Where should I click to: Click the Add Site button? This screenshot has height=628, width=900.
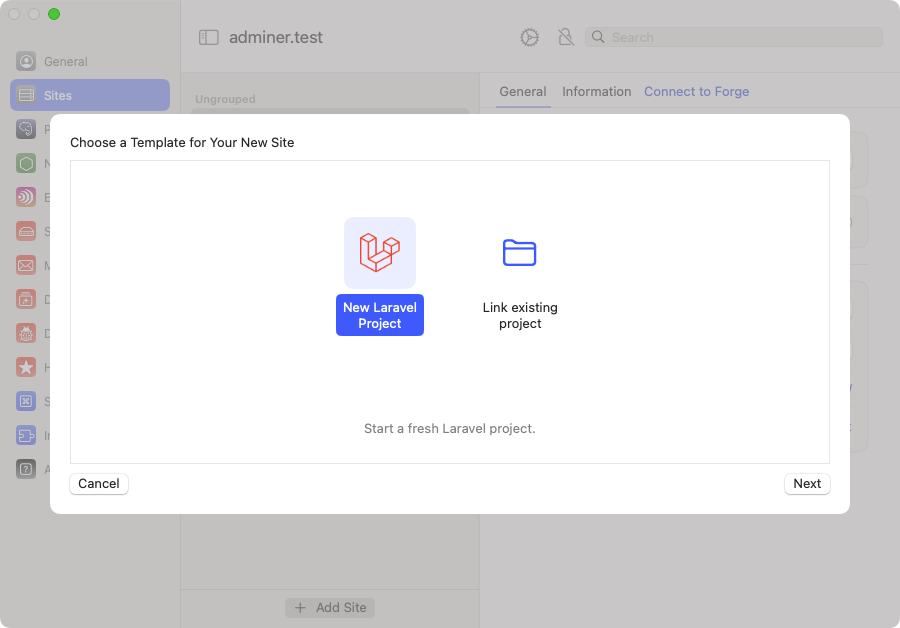[330, 607]
